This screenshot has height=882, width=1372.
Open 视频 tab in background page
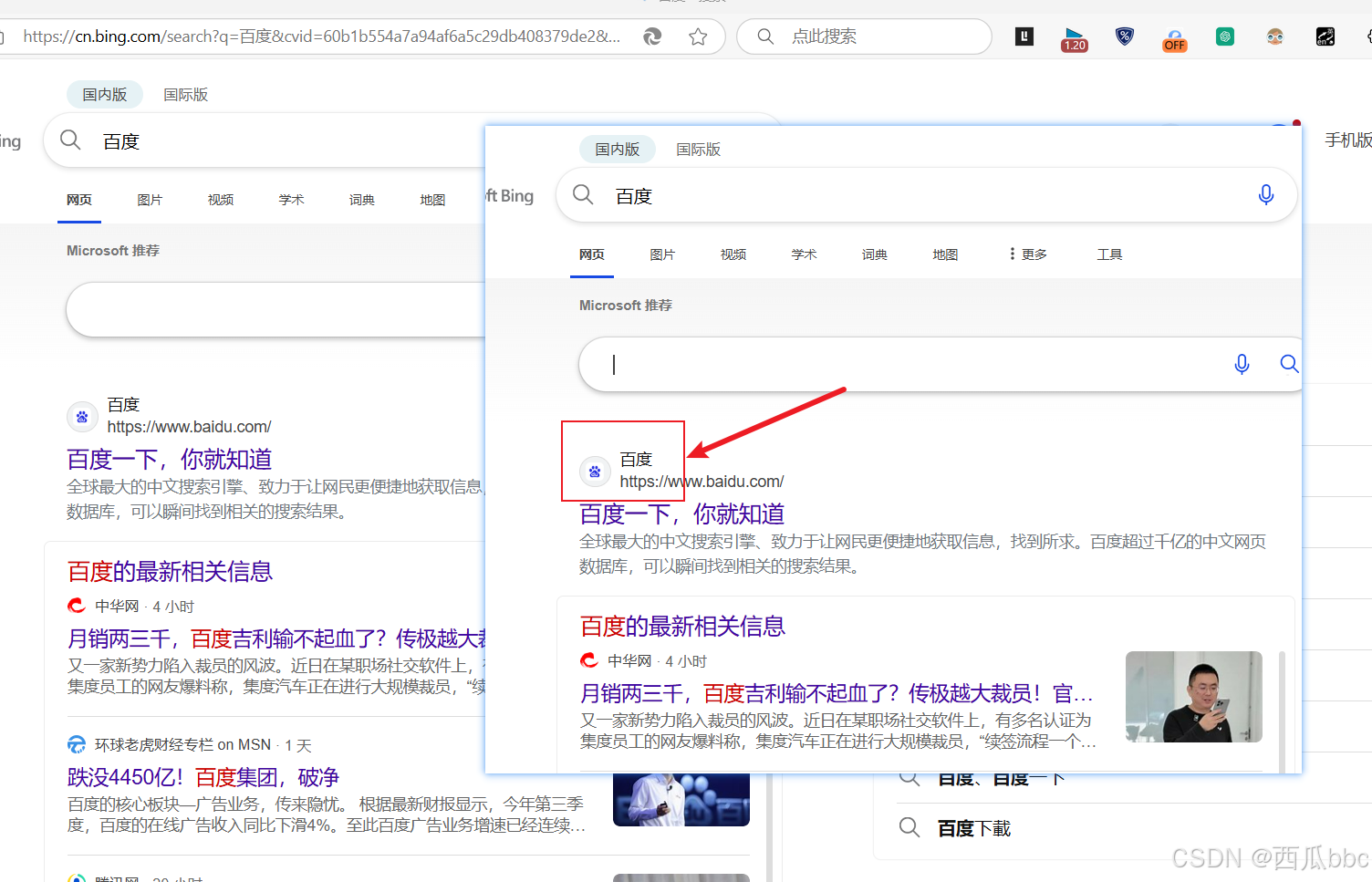pyautogui.click(x=221, y=200)
